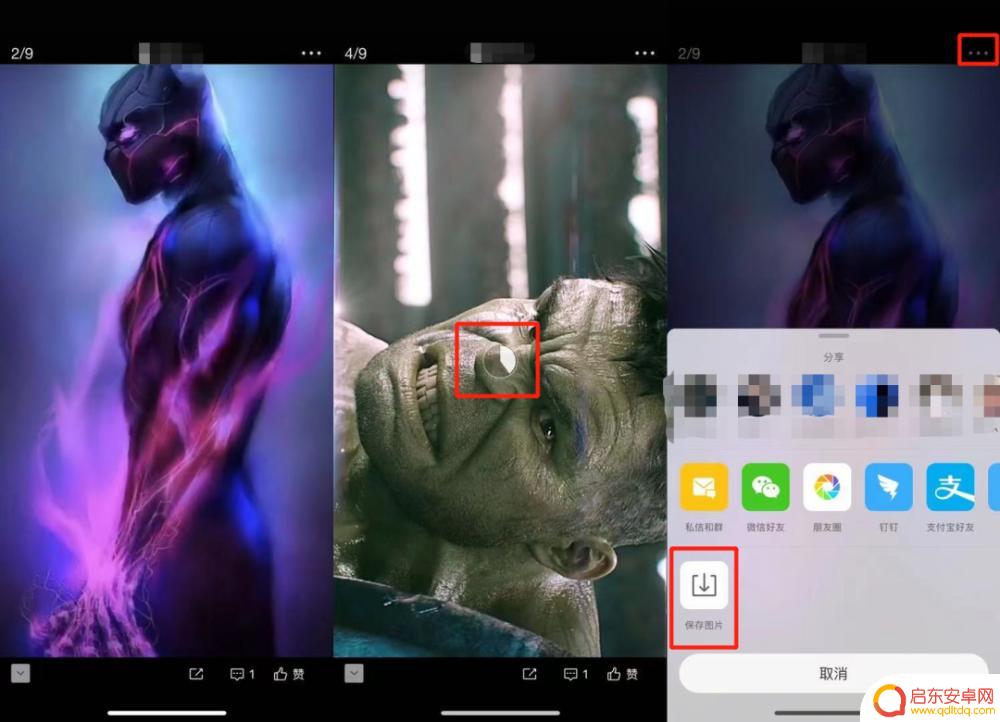Image resolution: width=1000 pixels, height=722 pixels.
Task: Share to 朋友圈 Moments icon
Action: pos(827,487)
